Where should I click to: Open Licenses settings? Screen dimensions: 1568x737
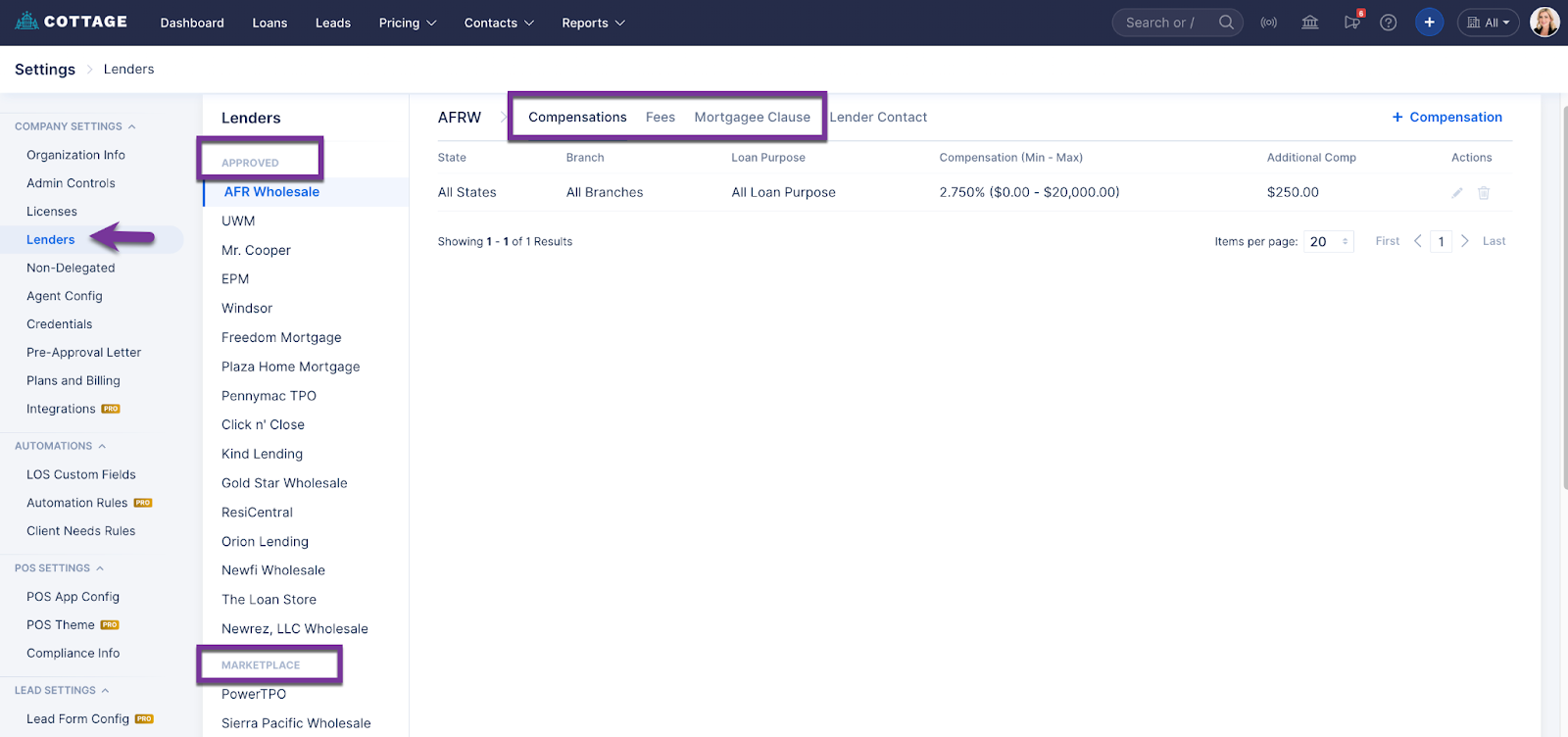coord(52,212)
